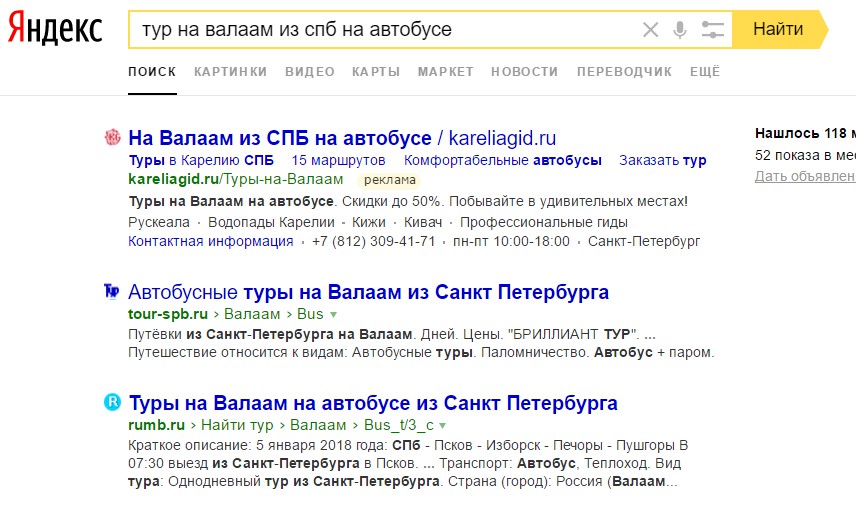Open the Маркет tab
The height and width of the screenshot is (509, 856).
point(445,72)
